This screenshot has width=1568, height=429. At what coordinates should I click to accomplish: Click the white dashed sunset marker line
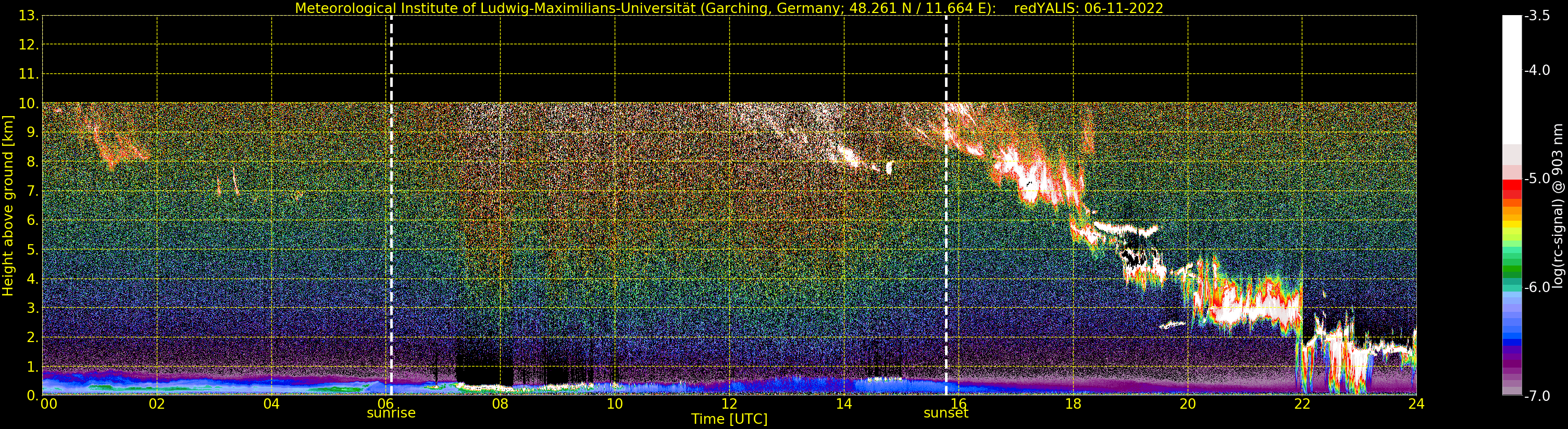pyautogui.click(x=946, y=206)
